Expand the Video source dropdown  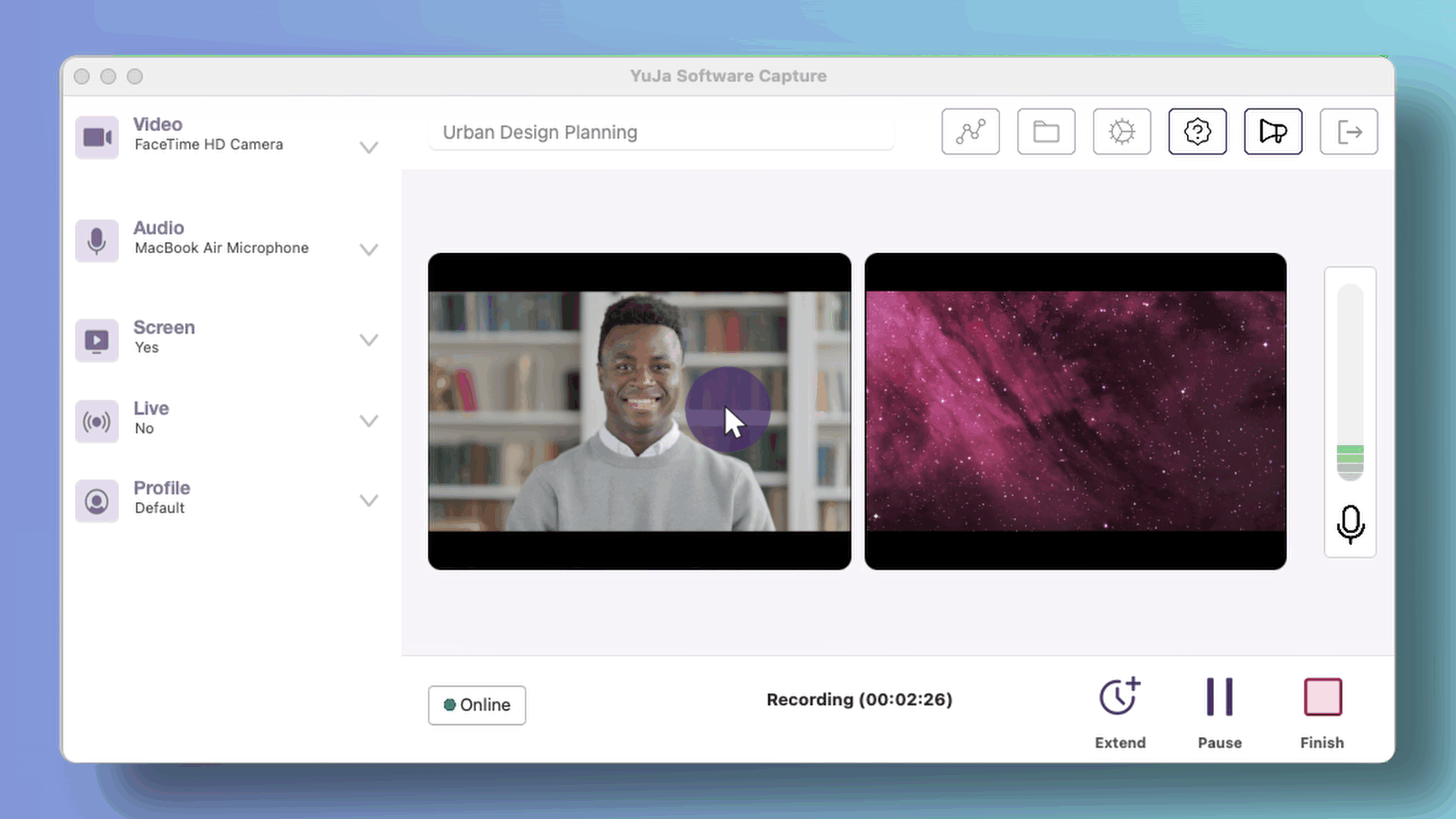click(369, 147)
